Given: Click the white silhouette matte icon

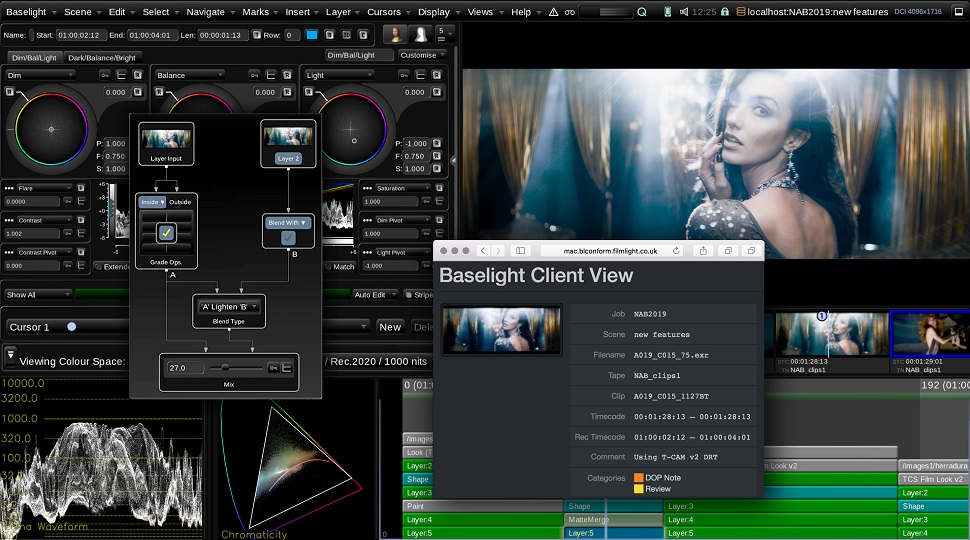Looking at the screenshot, I should pos(421,35).
